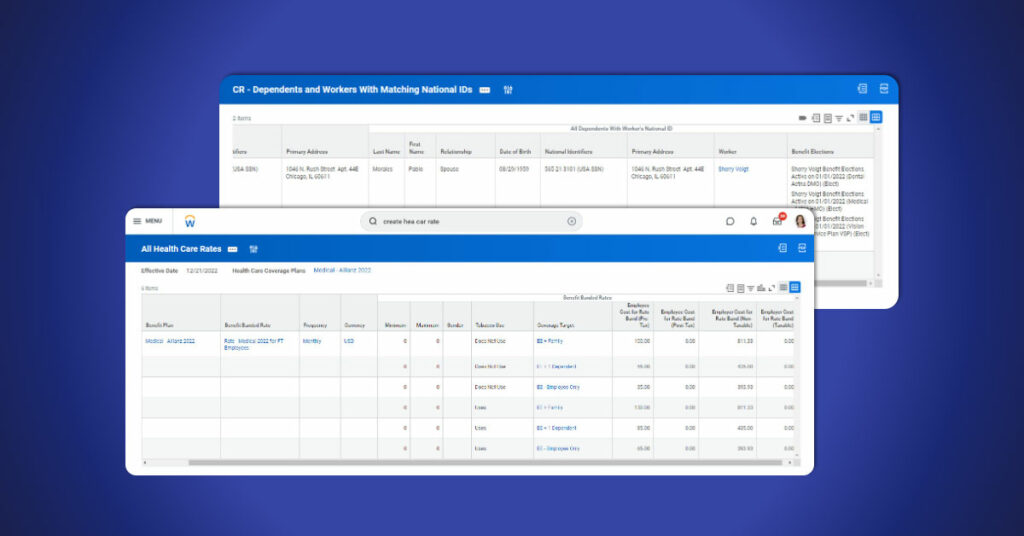Screen dimensions: 1024x536
Task: Switch the Dependents table to grid view
Action: pos(876,118)
